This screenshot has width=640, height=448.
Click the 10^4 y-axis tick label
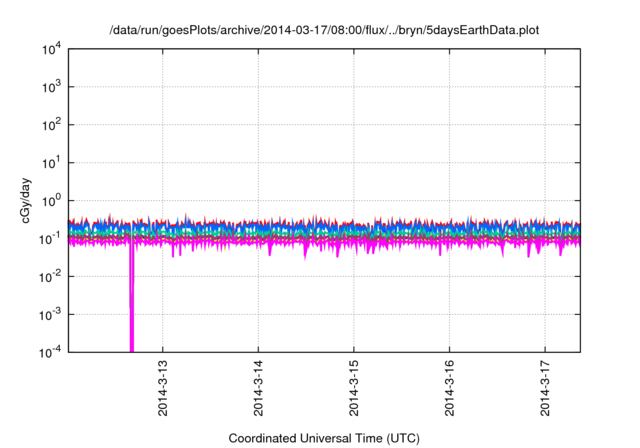pyautogui.click(x=52, y=49)
